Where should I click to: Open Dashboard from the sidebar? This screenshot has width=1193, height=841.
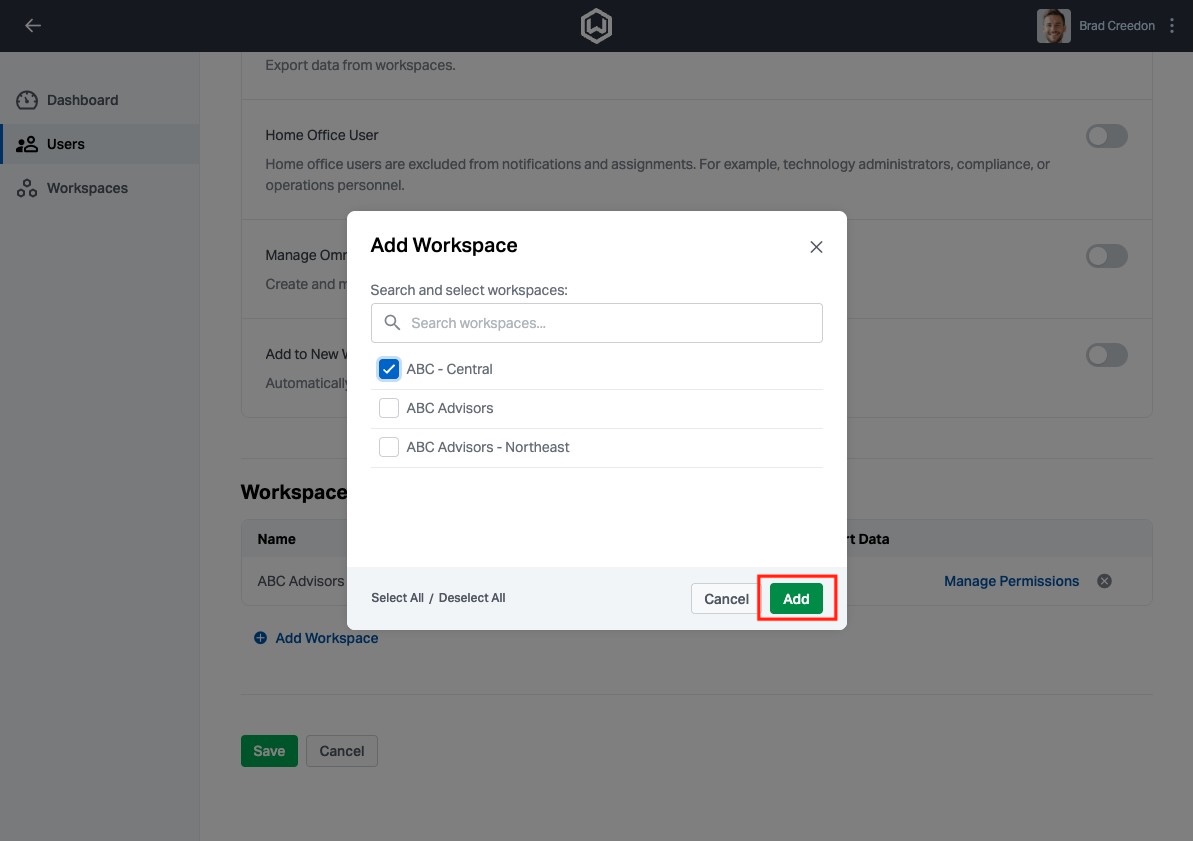(82, 100)
